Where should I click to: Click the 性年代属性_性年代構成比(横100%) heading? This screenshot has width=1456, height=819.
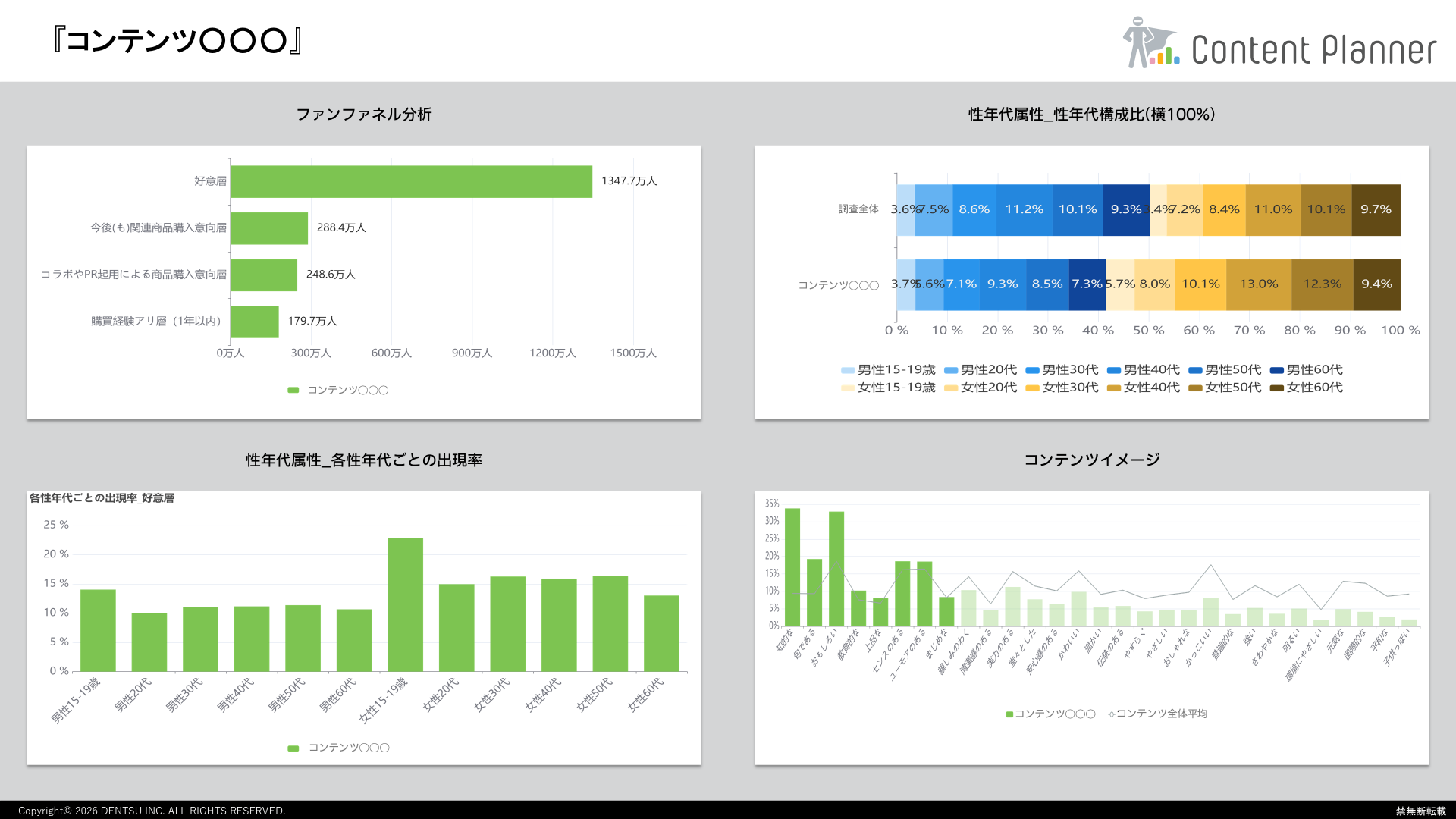click(1092, 115)
